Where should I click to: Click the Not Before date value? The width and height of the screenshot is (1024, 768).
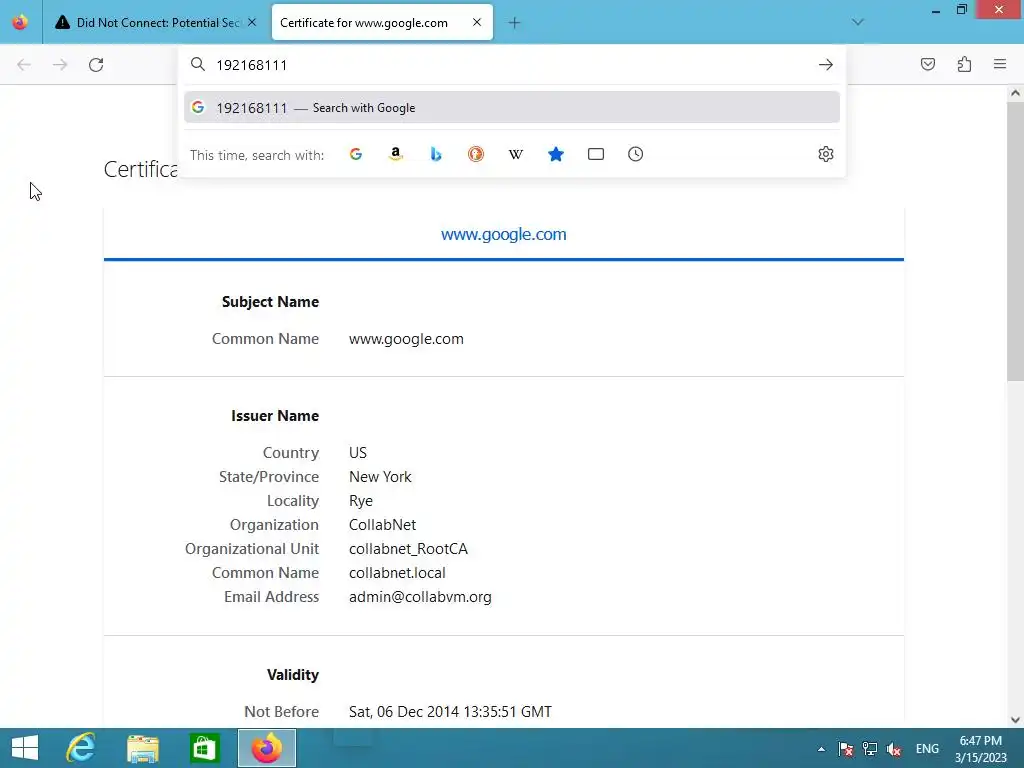coord(450,712)
